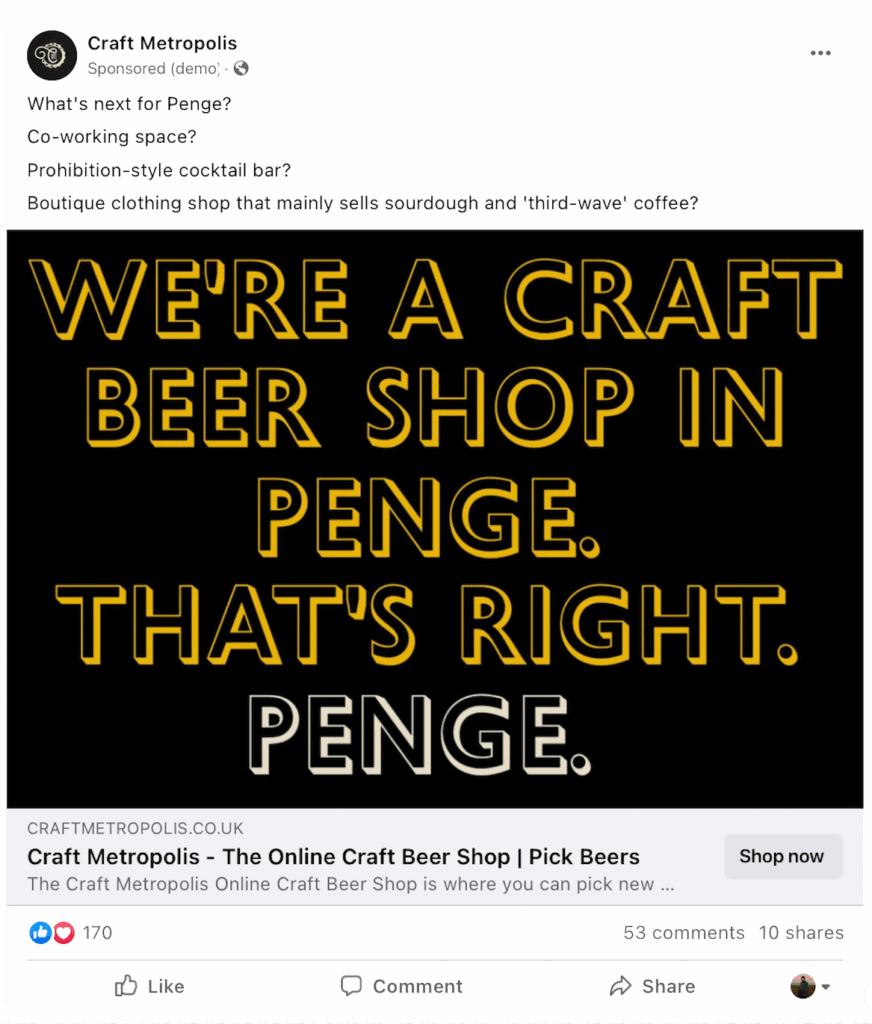Click the blue thumbs-up reaction icon
The width and height of the screenshot is (872, 1024).
point(40,933)
